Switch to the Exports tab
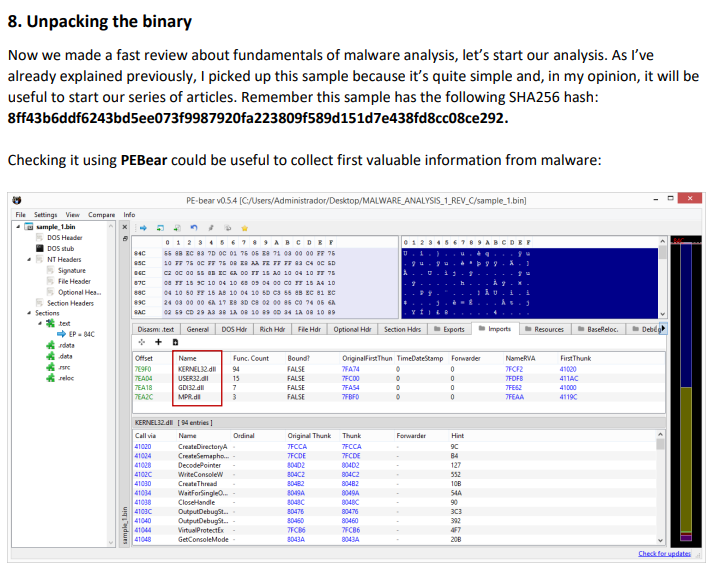The image size is (714, 568). coord(449,329)
